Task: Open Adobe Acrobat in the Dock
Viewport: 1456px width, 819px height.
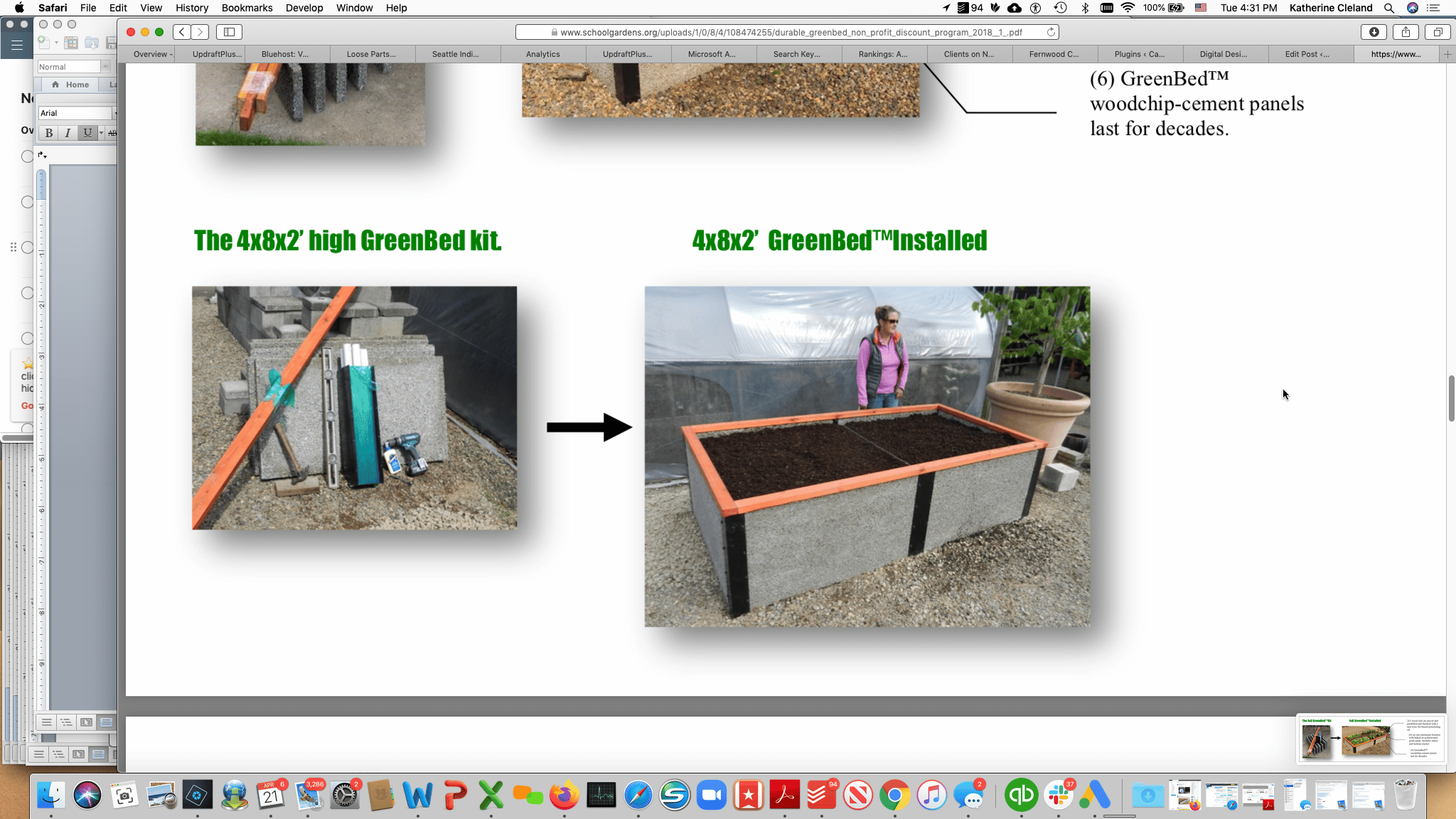Action: pos(785,795)
